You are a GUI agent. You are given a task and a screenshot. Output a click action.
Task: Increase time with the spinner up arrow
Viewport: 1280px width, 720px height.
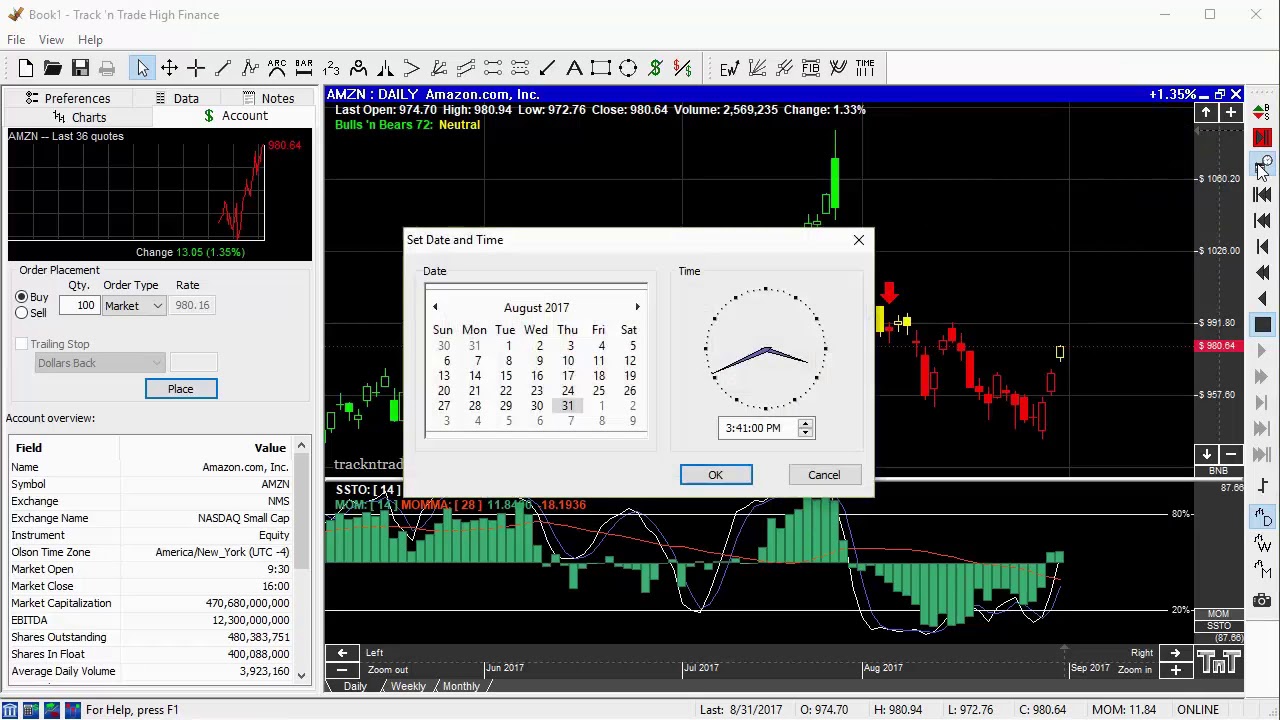point(805,423)
